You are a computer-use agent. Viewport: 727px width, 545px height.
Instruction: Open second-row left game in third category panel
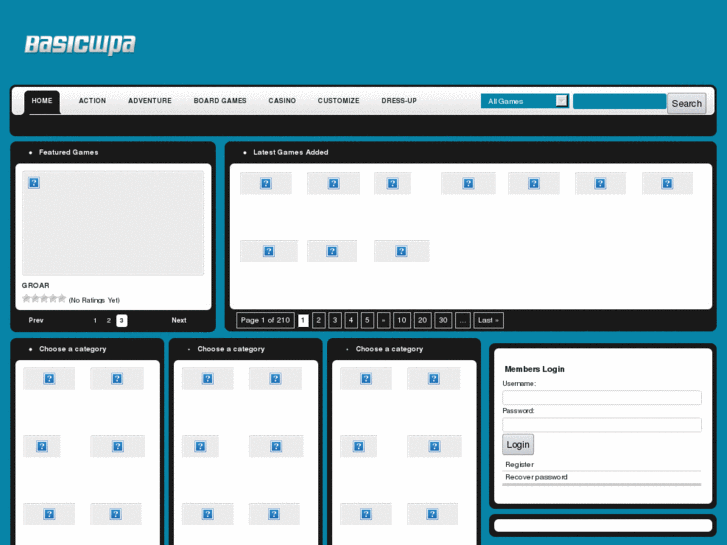(x=358, y=446)
